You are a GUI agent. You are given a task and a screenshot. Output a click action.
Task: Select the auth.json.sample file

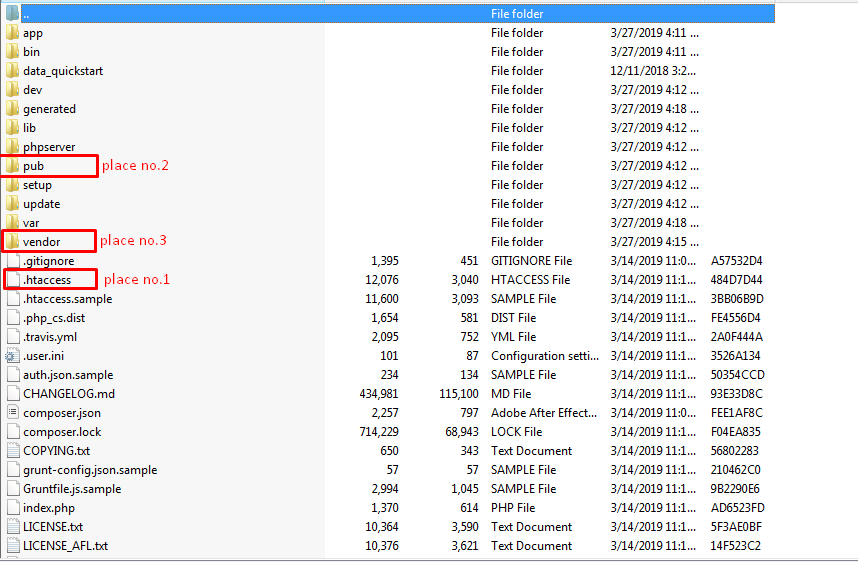(x=68, y=375)
